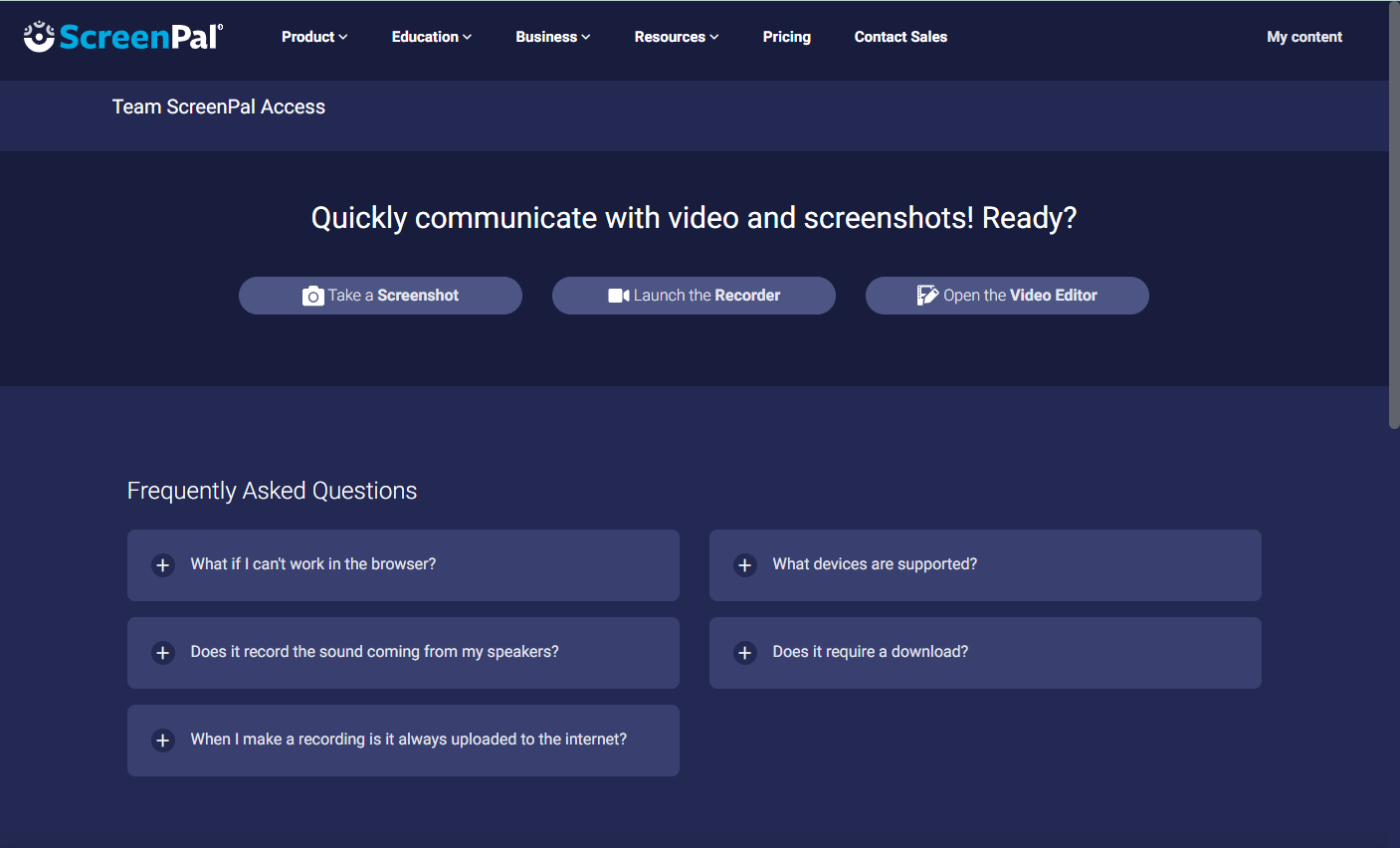Click plus icon beside 'Does it require a download?'
This screenshot has width=1400, height=848.
745,653
